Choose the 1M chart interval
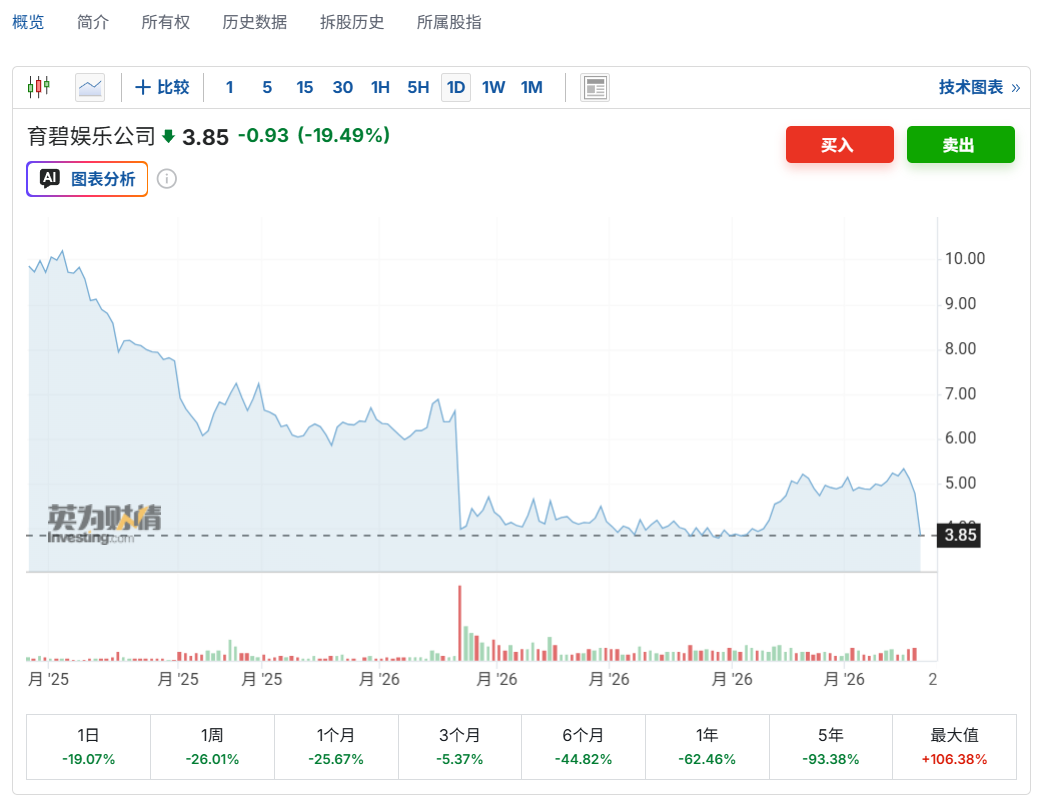This screenshot has width=1044, height=810. 531,87
